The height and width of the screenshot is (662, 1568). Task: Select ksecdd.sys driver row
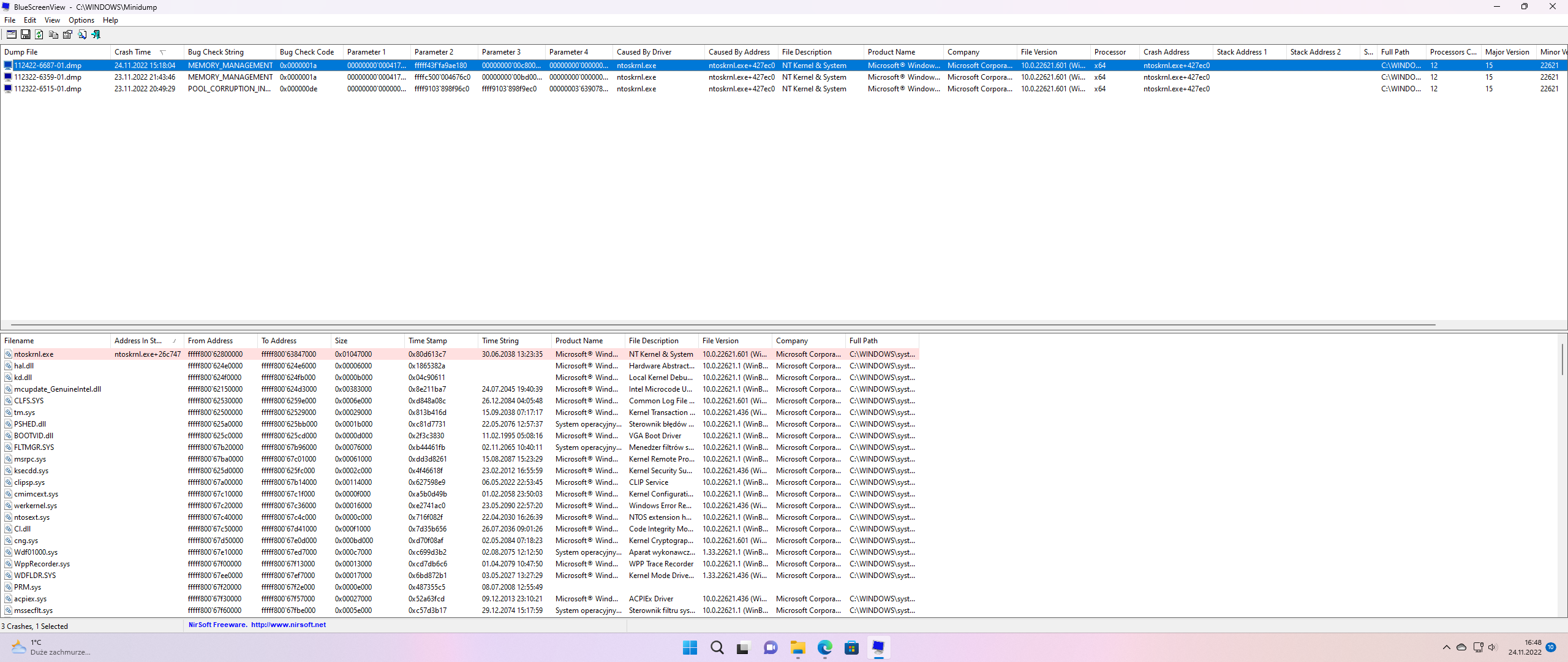click(459, 471)
